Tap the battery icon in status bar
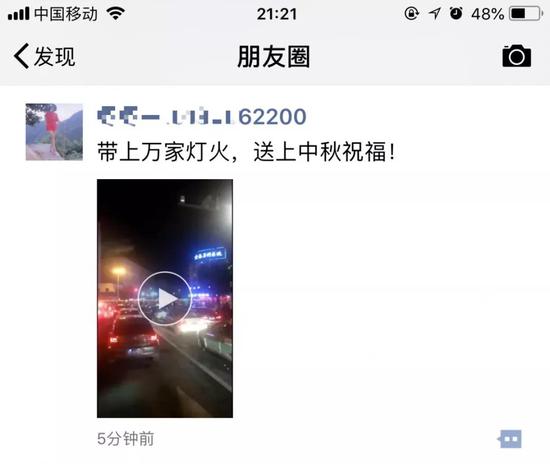The height and width of the screenshot is (464, 550). (526, 14)
